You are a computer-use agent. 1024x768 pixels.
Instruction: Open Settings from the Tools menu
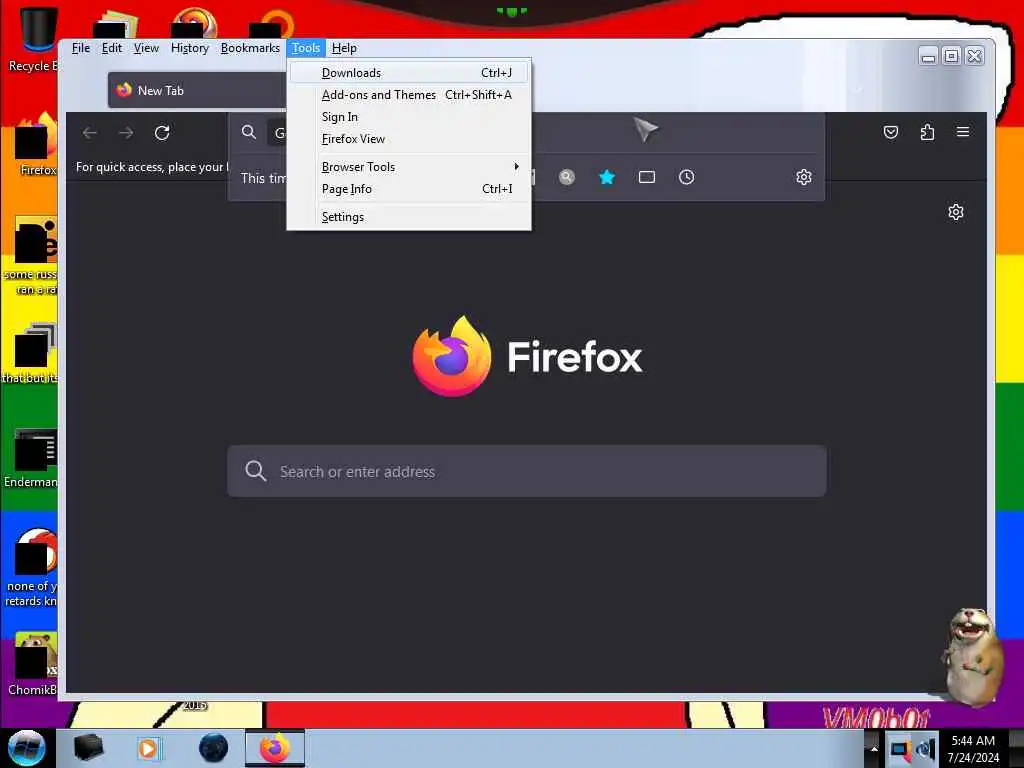click(409, 217)
